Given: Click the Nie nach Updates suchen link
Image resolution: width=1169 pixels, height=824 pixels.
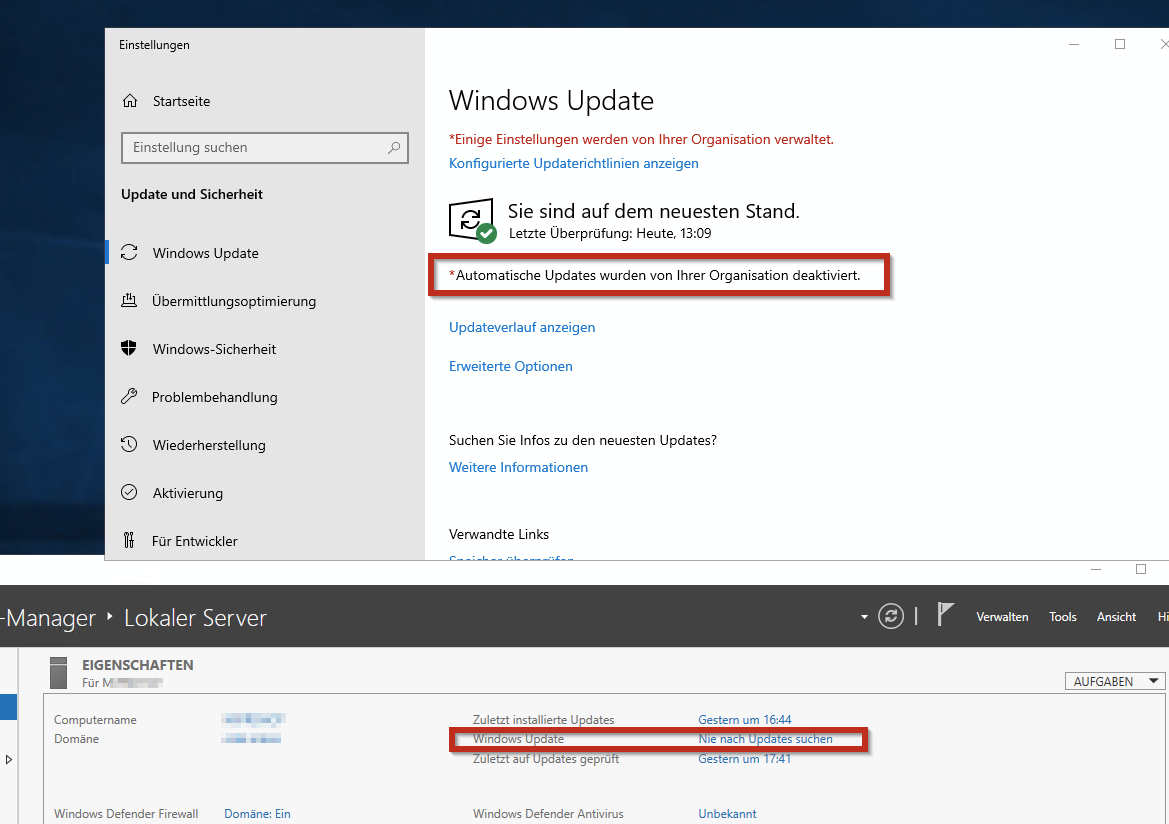Looking at the screenshot, I should tap(765, 740).
